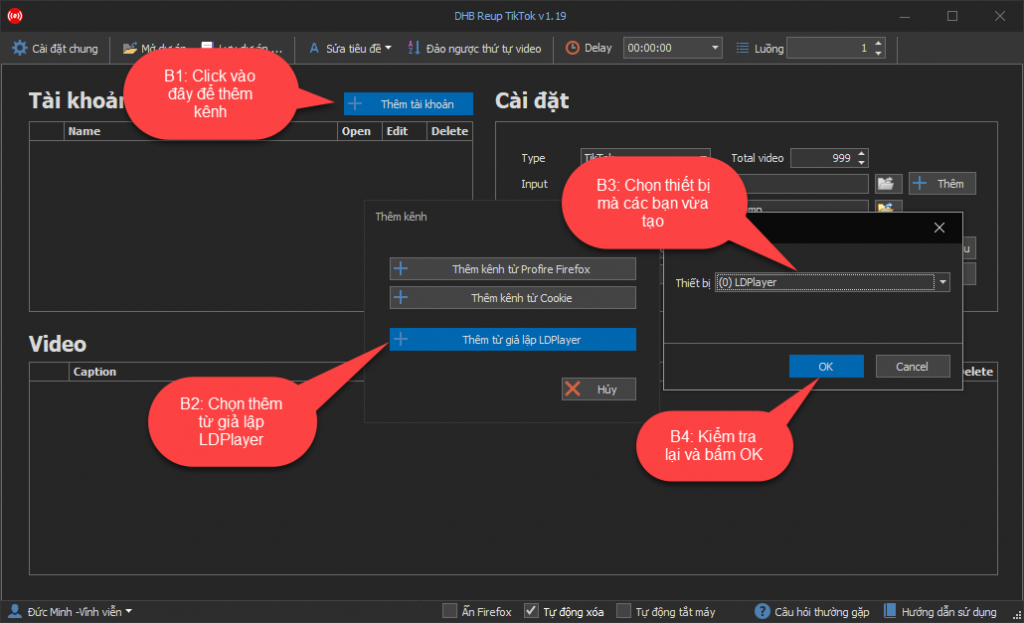Screen dimensions: 1024x623
Task: Click the DHB Reup TikTok app icon
Action: coord(14,16)
